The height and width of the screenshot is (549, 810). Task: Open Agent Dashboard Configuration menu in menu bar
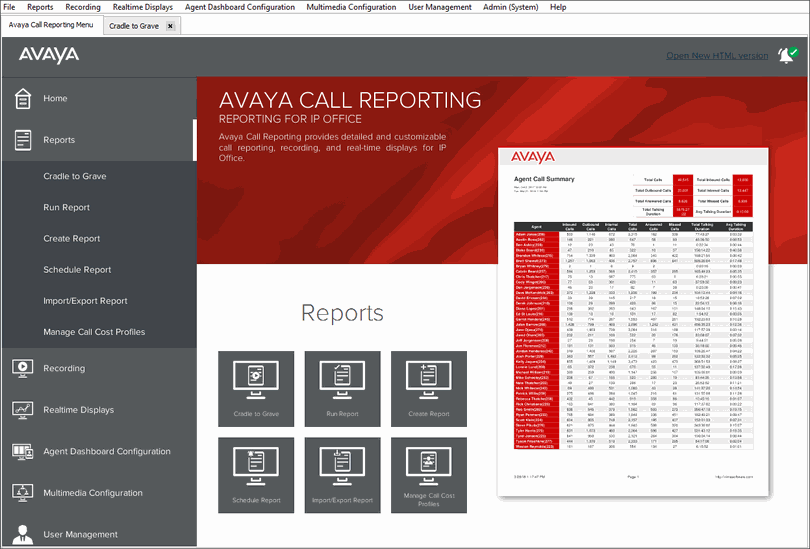pos(240,7)
